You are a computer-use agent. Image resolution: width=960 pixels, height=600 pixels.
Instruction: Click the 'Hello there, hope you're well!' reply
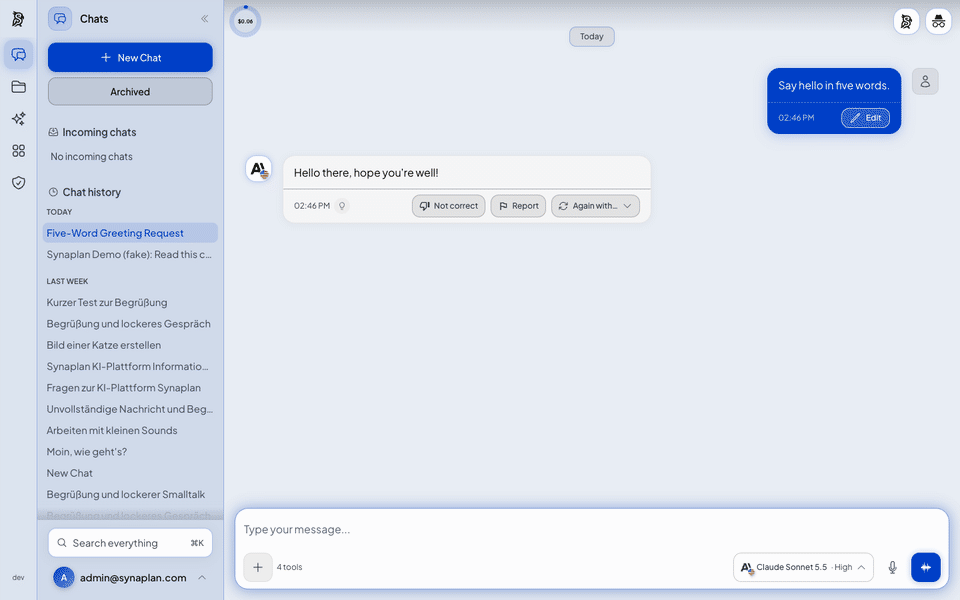(x=366, y=173)
